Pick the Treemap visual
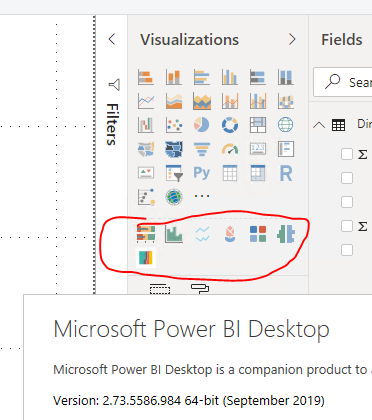372x420 pixels. [258, 125]
